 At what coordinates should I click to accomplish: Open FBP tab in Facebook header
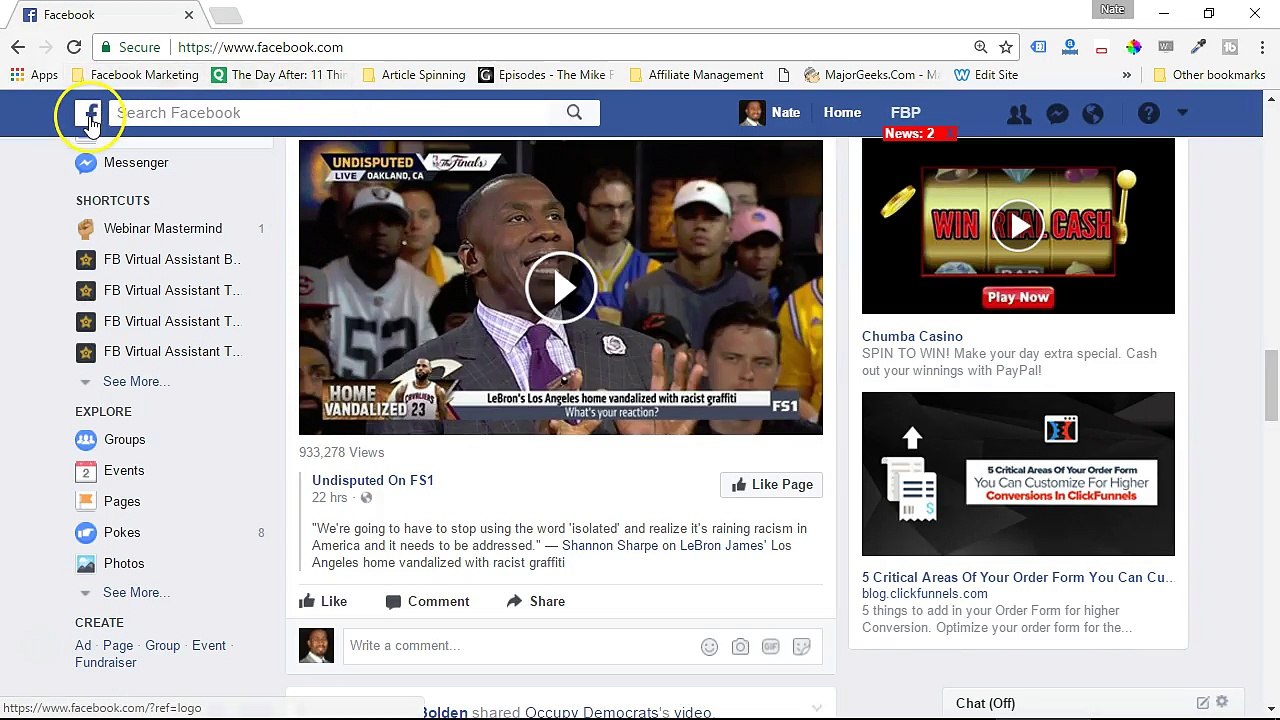click(906, 113)
